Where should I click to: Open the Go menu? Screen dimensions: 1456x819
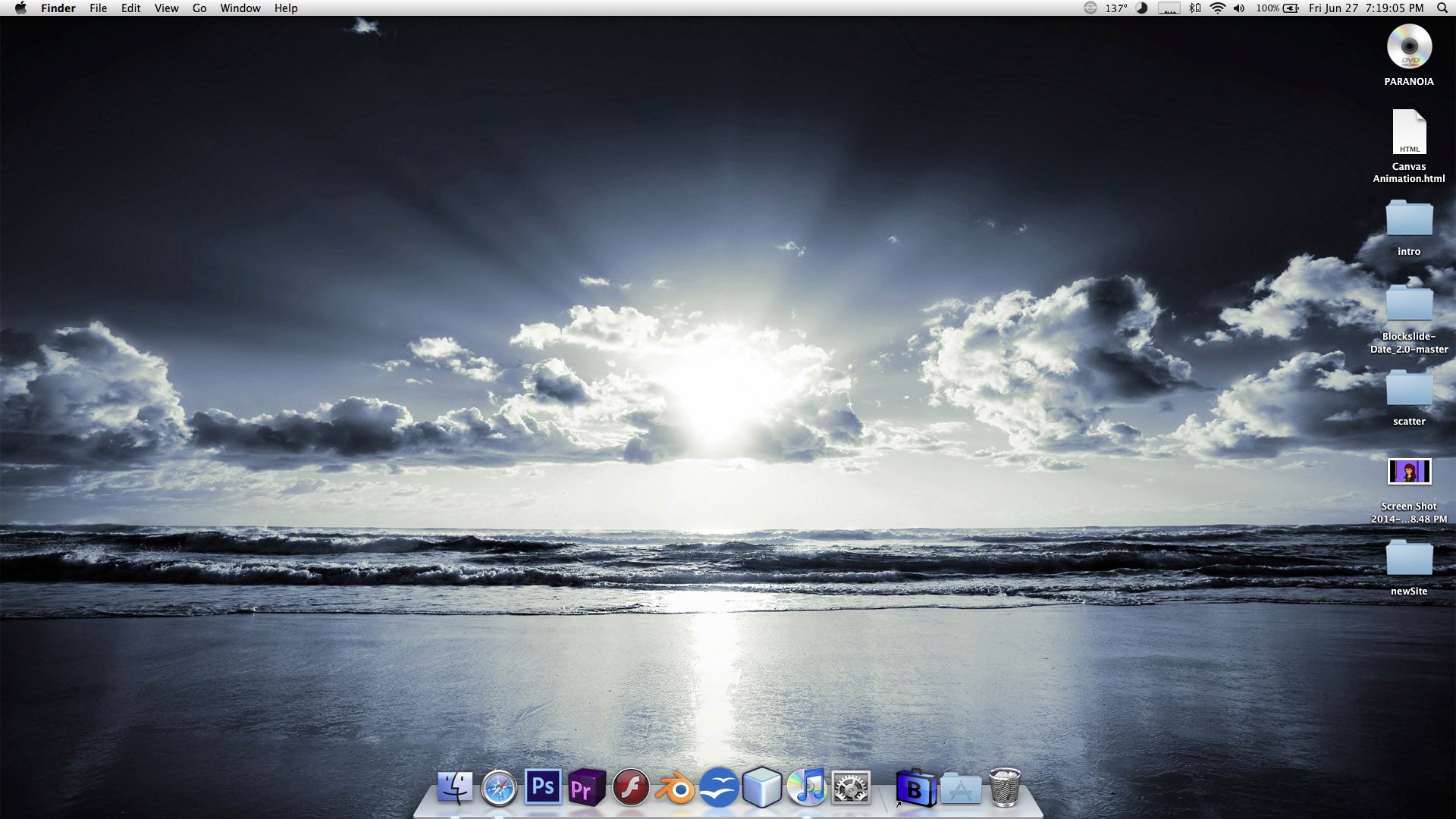pyautogui.click(x=199, y=8)
